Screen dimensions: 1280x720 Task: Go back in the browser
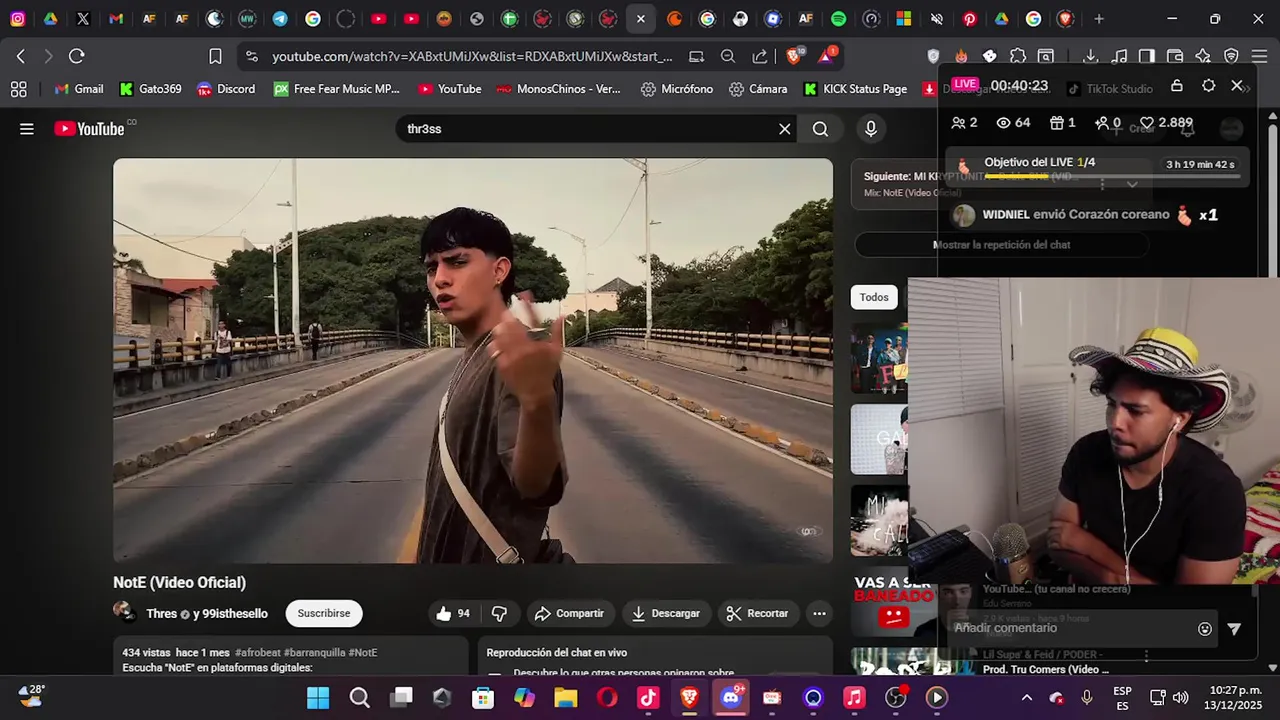21,56
